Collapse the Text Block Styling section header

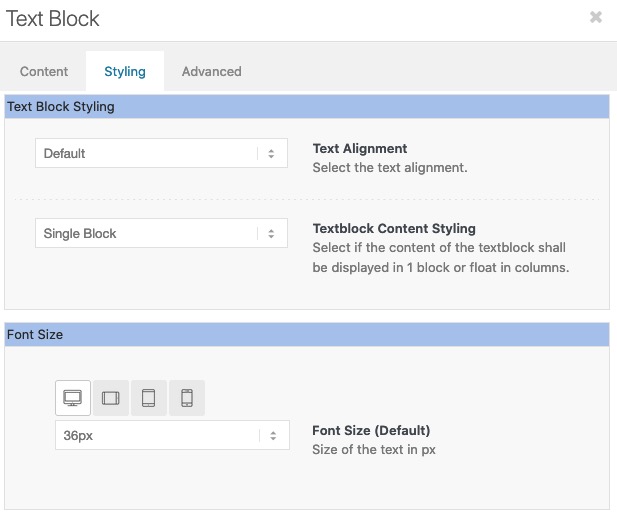(307, 107)
